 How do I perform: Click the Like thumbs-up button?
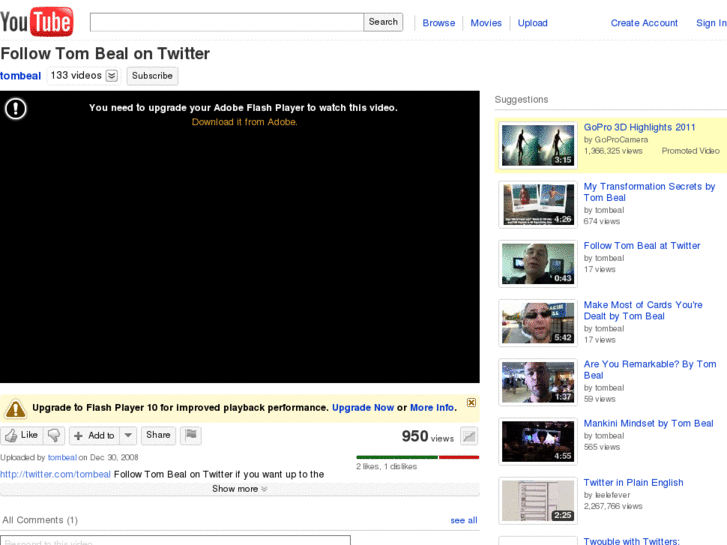click(x=21, y=436)
